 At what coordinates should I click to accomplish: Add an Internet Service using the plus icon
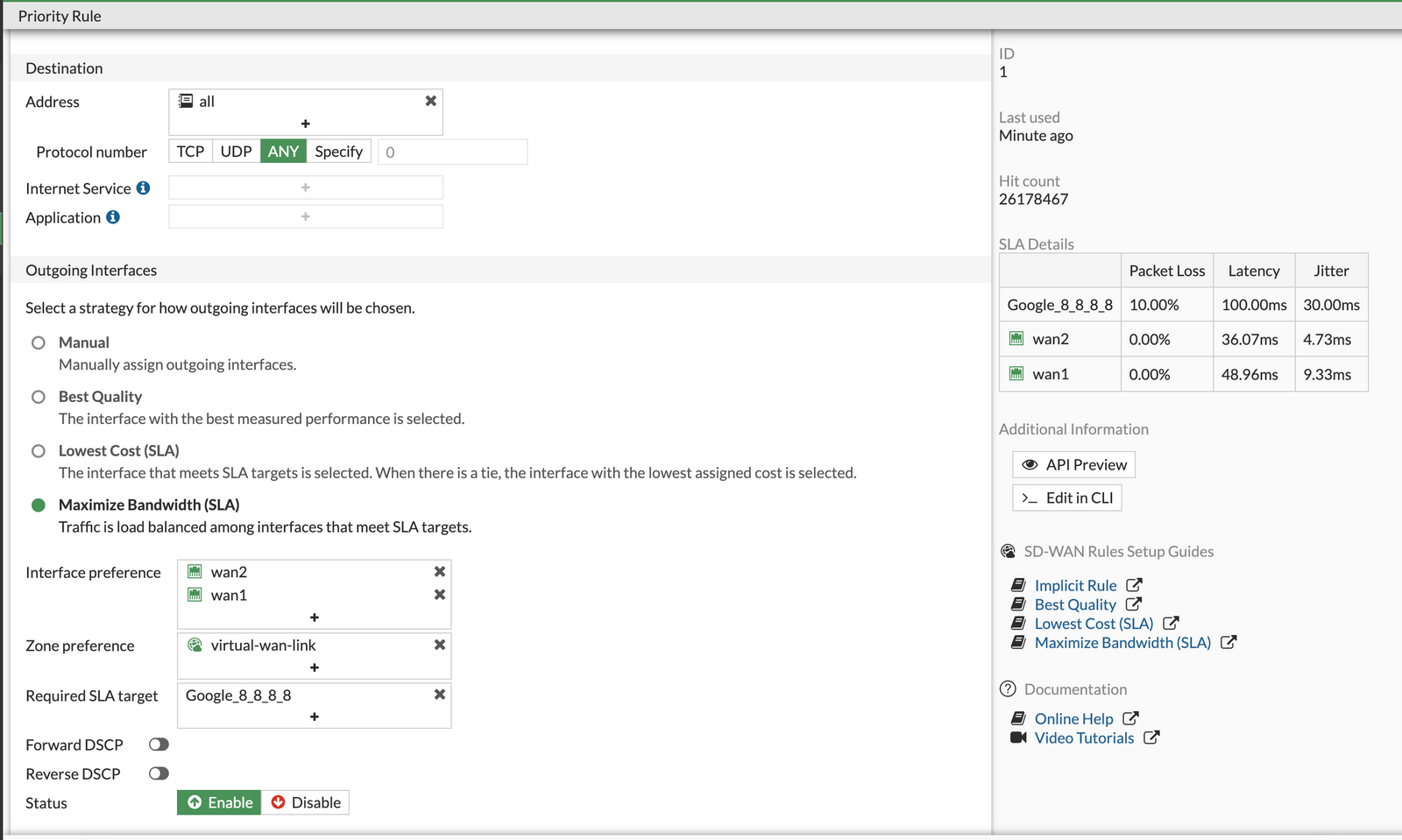click(x=305, y=187)
